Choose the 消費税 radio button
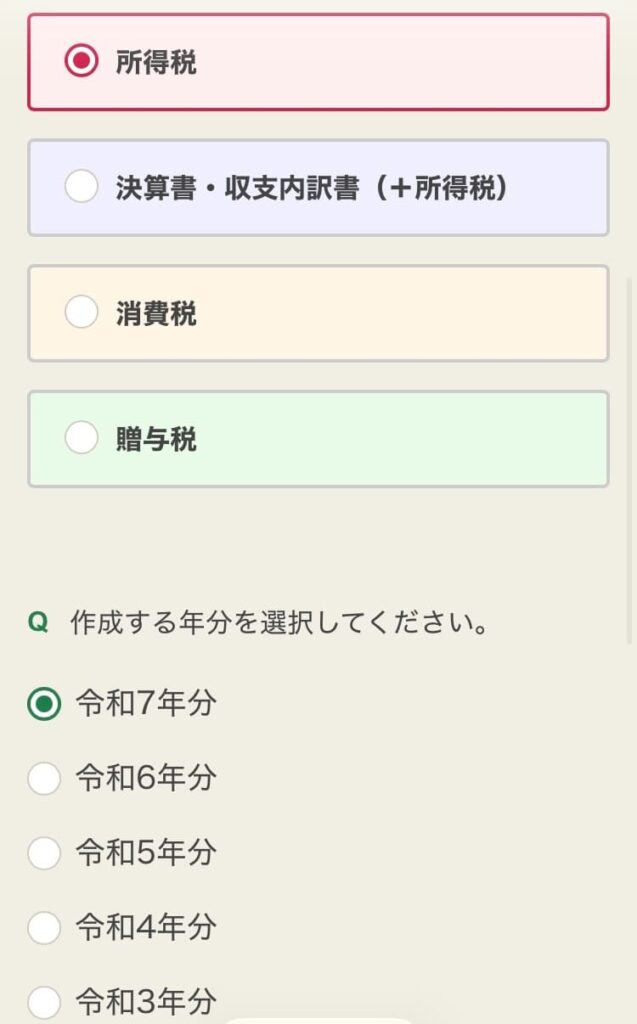 [x=81, y=313]
